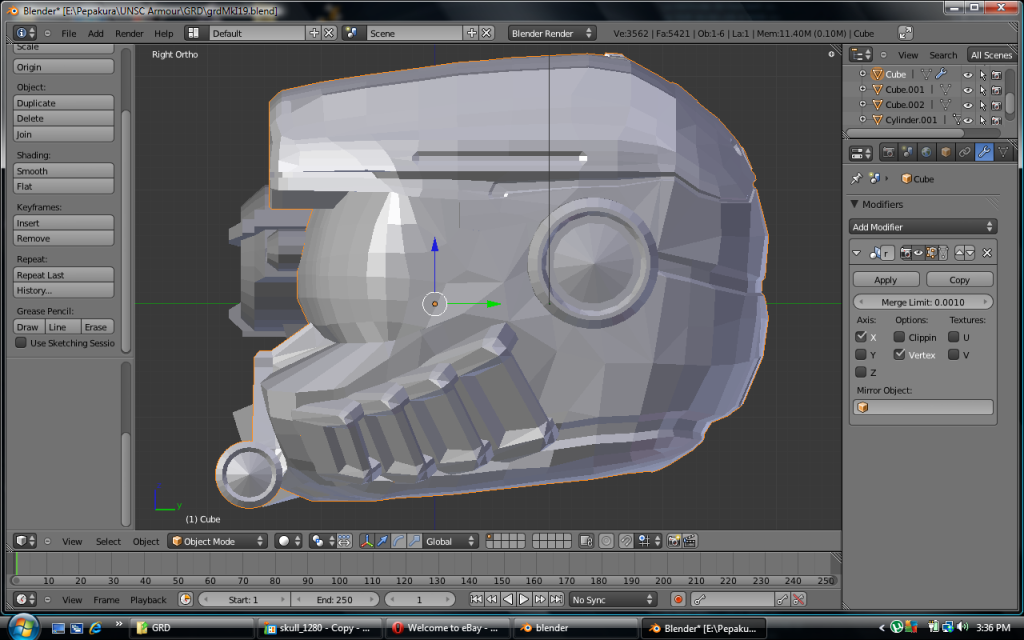Open the Add Modifier dropdown
1024x640 pixels.
pos(923,227)
